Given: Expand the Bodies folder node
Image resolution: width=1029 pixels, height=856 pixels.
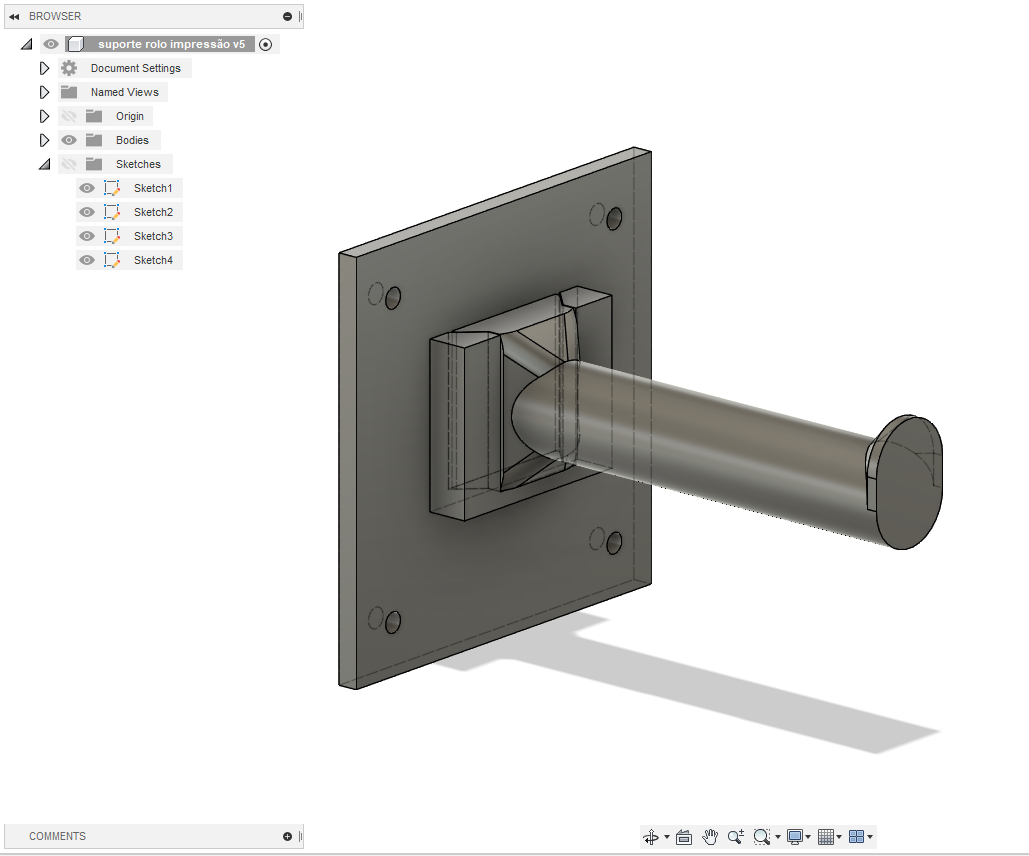Looking at the screenshot, I should click(44, 140).
